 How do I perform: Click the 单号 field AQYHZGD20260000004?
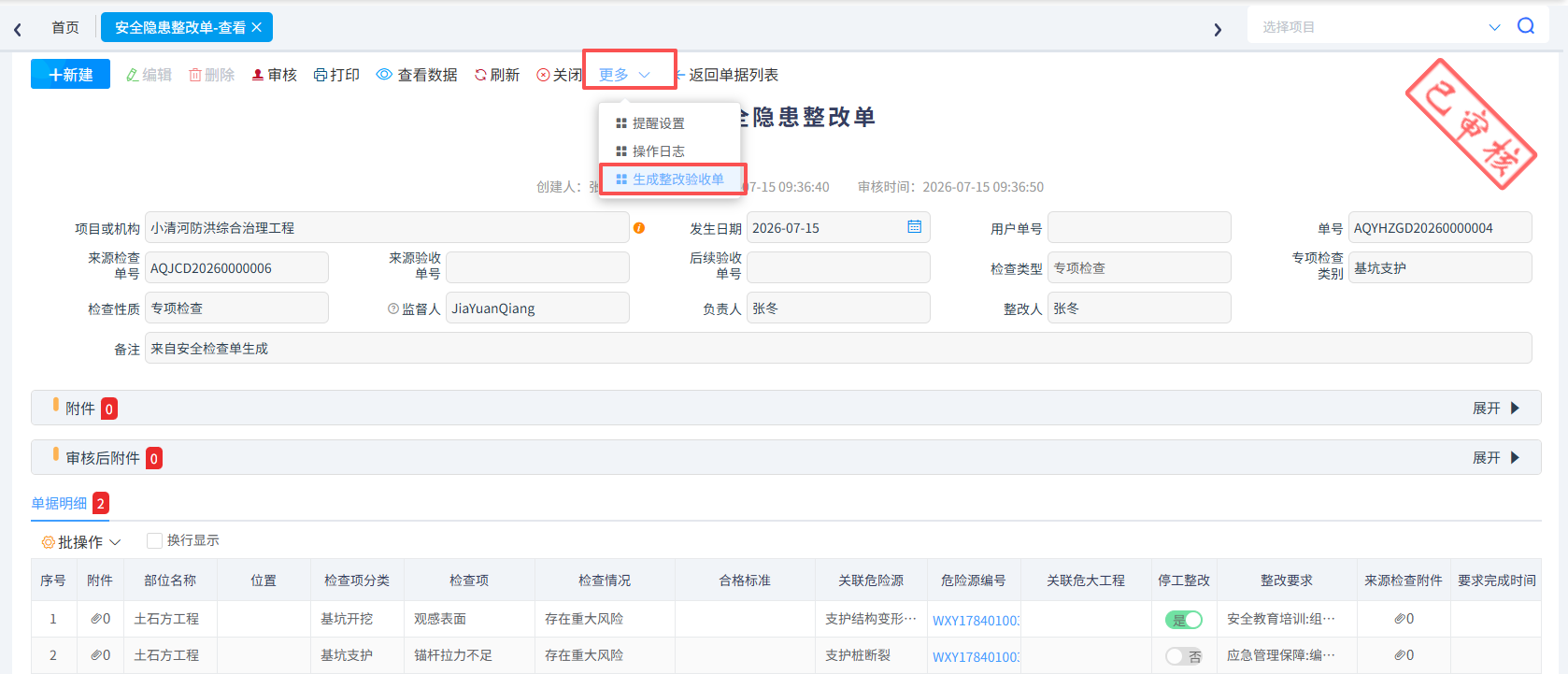pyautogui.click(x=1440, y=228)
